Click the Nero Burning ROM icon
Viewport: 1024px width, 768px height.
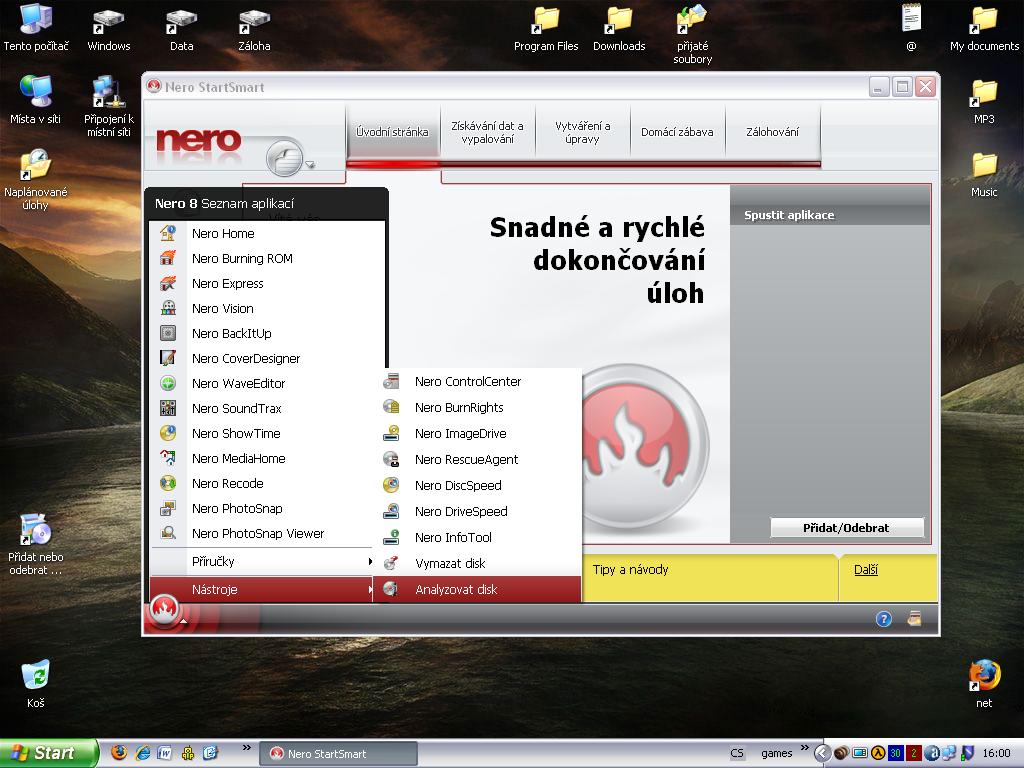point(168,258)
